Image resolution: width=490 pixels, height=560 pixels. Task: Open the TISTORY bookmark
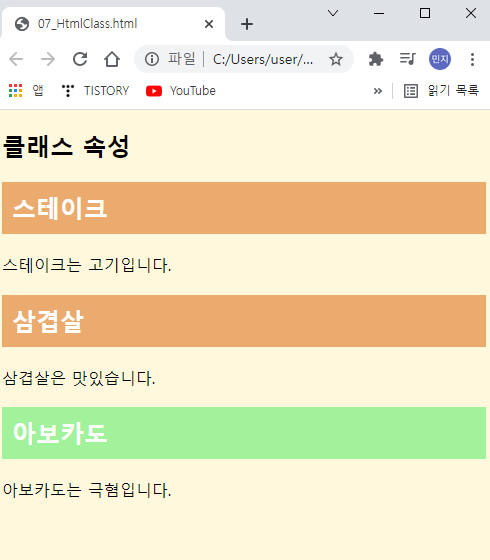(x=95, y=91)
